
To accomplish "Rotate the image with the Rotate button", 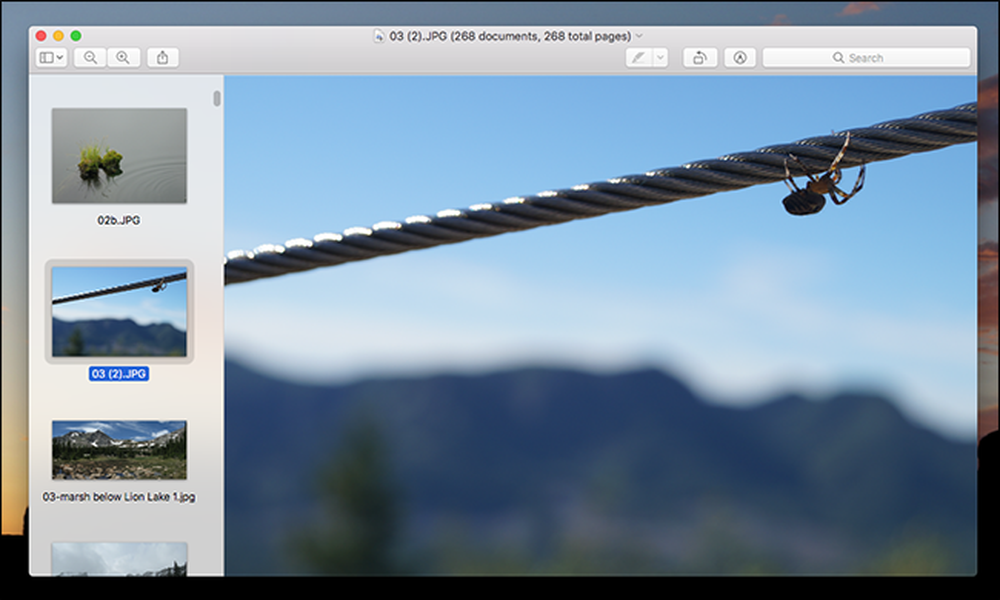I will pyautogui.click(x=700, y=58).
